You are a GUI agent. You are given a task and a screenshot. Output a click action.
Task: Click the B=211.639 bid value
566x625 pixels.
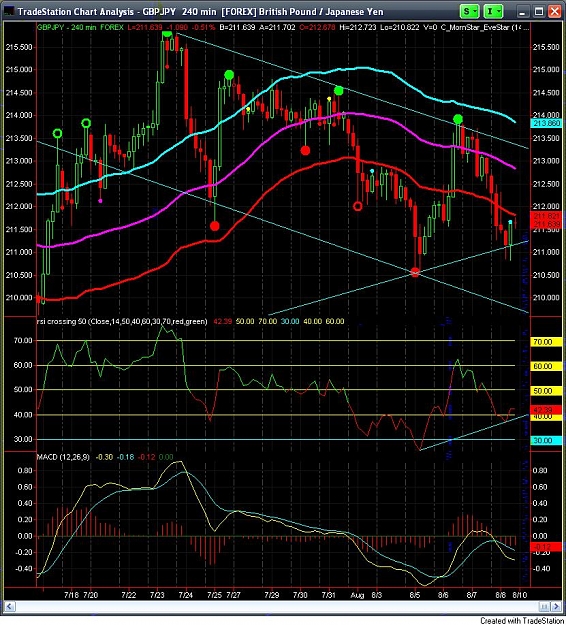237,27
